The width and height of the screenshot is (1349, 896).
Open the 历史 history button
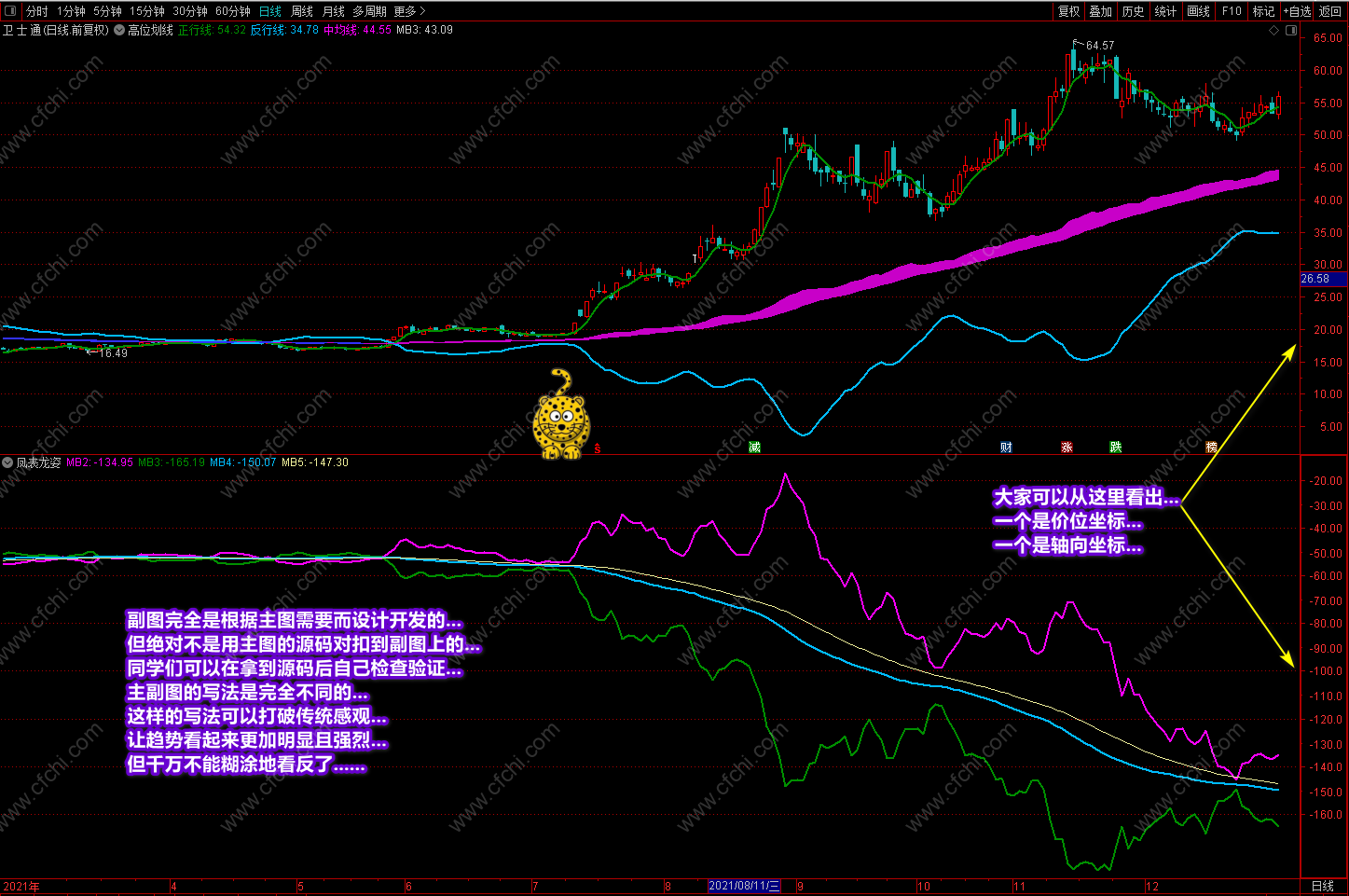pos(1134,11)
